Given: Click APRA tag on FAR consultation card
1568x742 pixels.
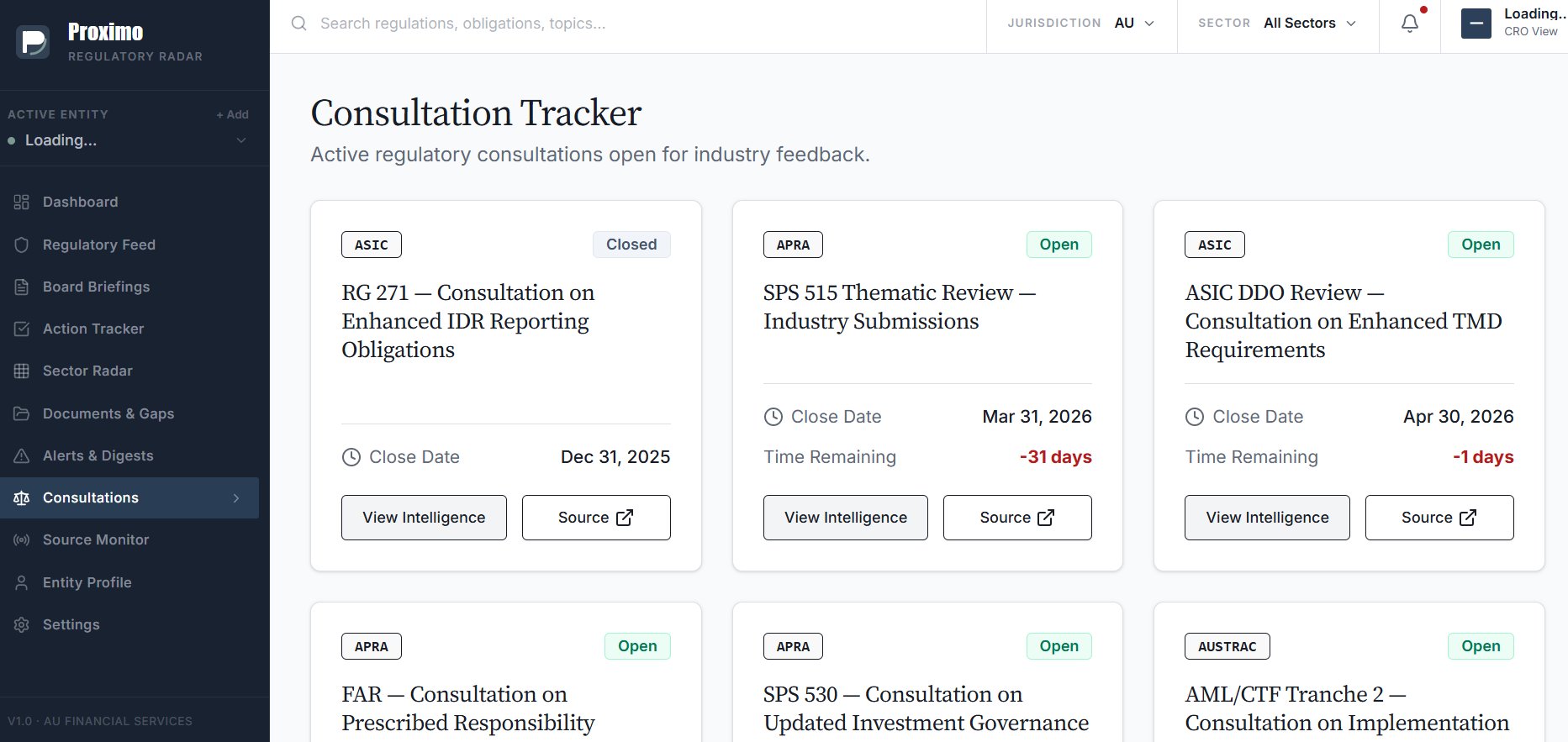Looking at the screenshot, I should 372,646.
